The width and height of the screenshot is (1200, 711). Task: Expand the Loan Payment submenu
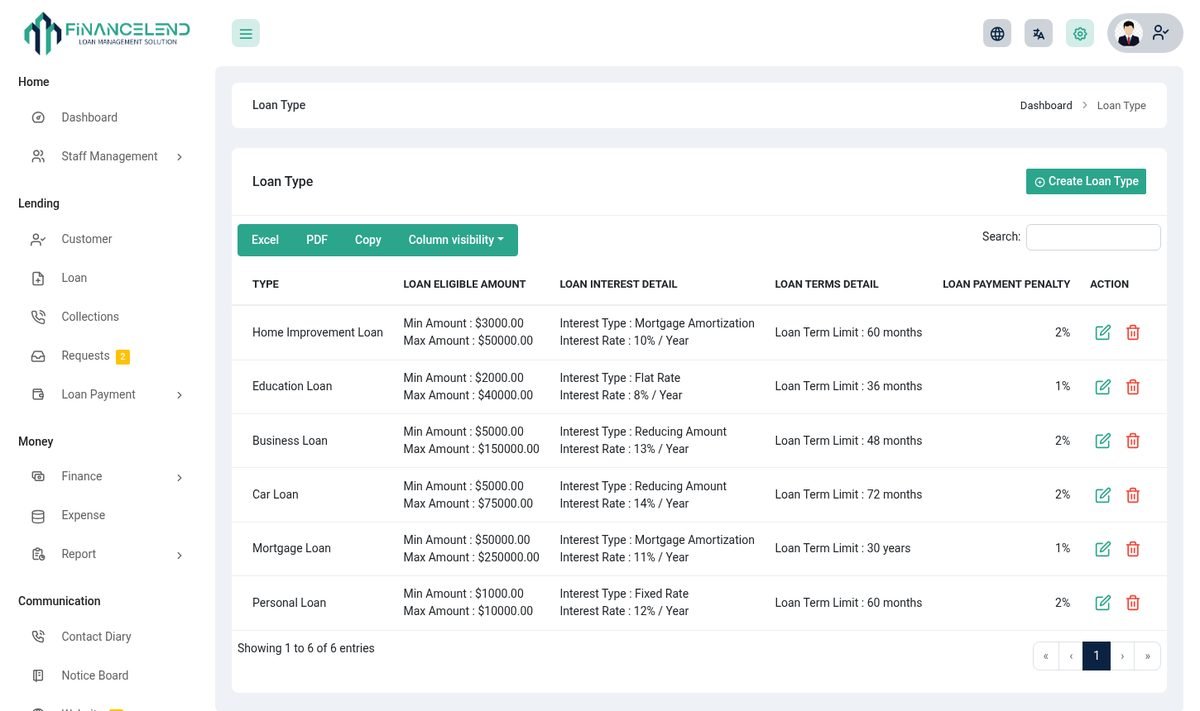(x=108, y=394)
